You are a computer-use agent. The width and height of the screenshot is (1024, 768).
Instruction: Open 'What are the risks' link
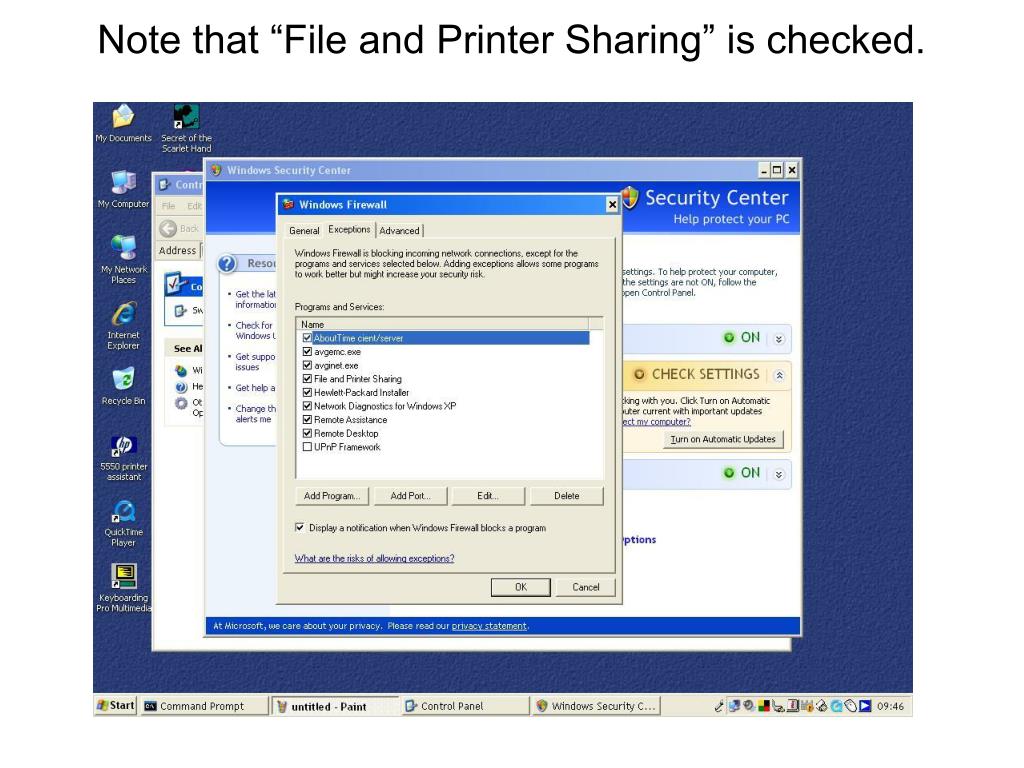(374, 558)
